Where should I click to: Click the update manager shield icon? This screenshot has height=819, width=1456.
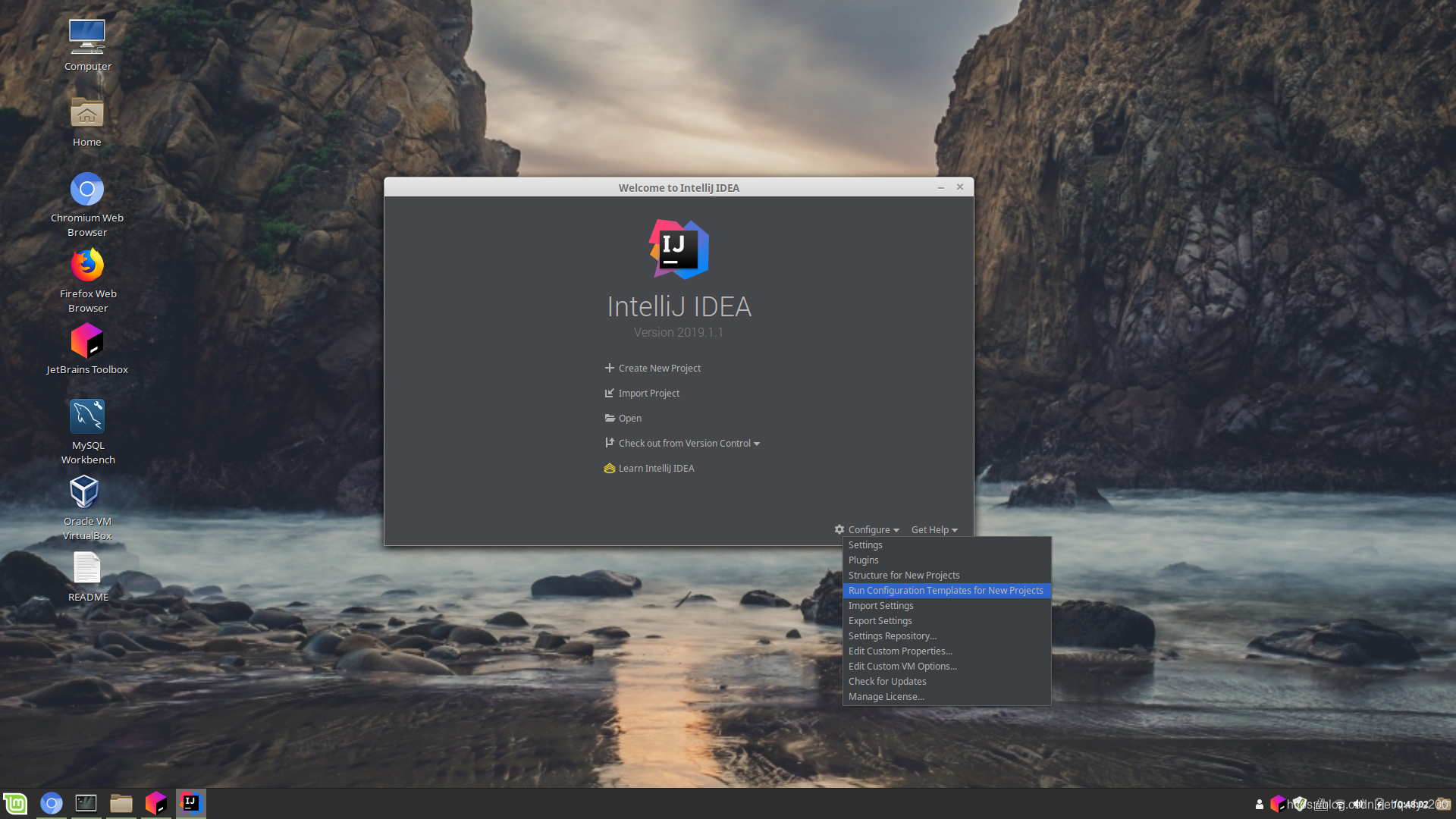click(1300, 804)
